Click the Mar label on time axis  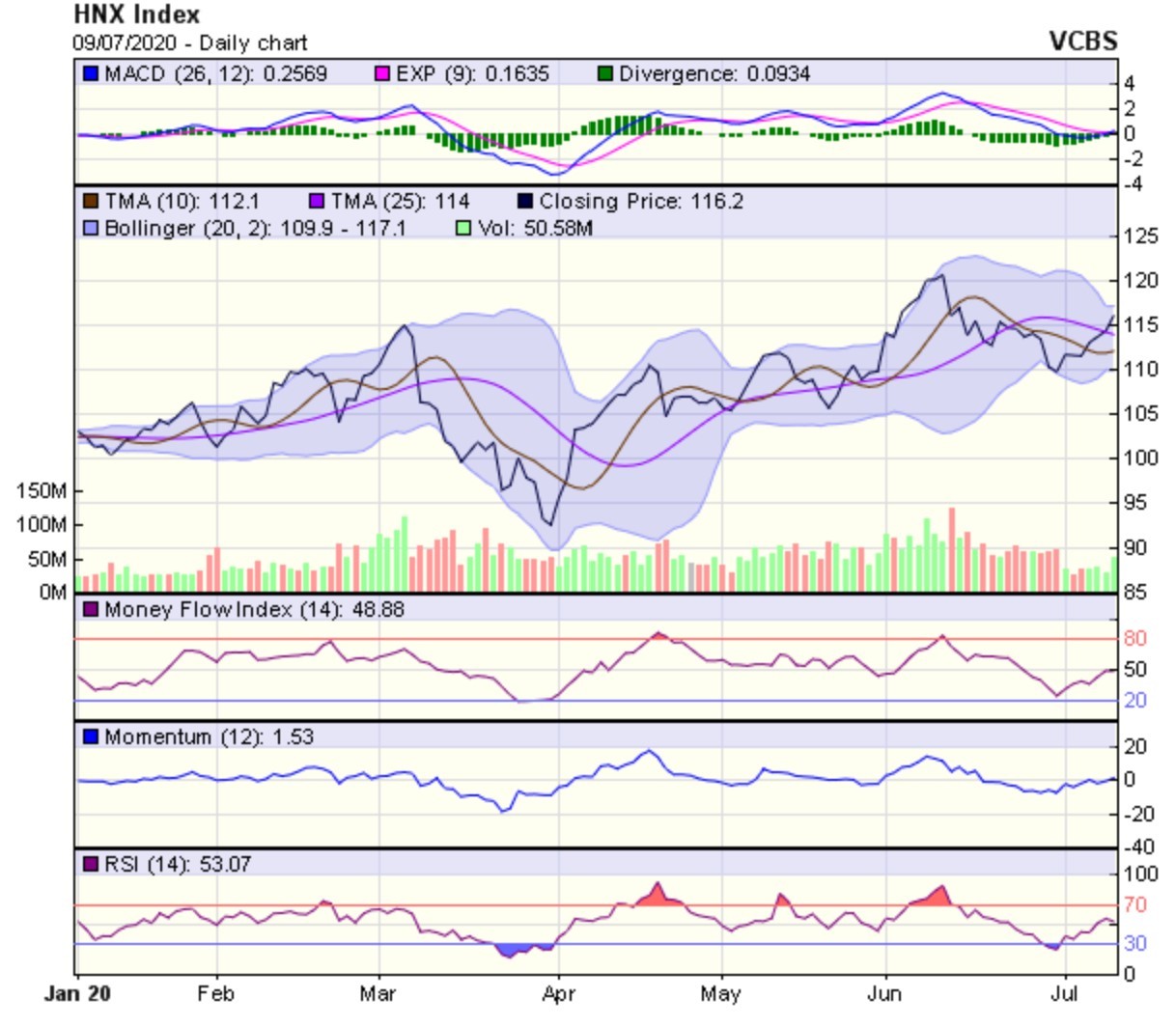pos(378,994)
